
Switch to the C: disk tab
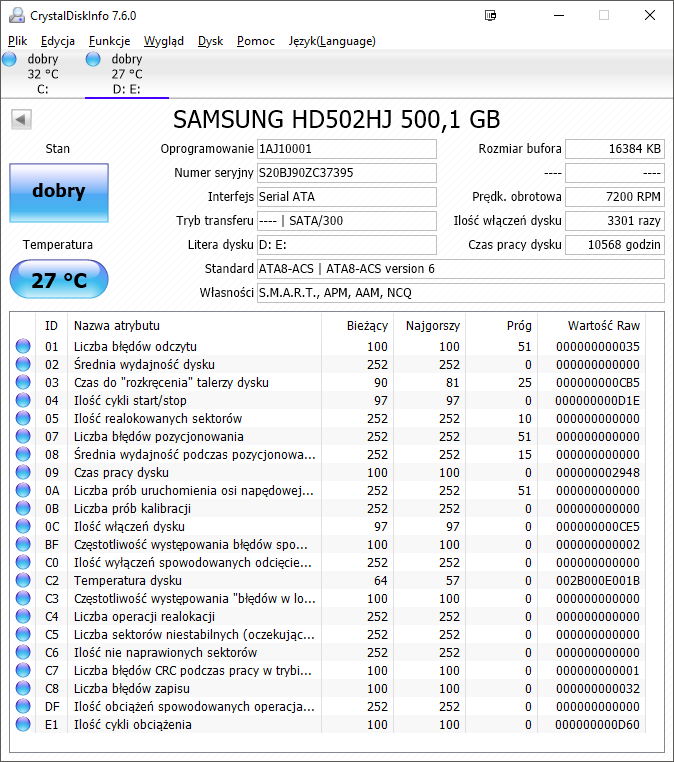coord(43,74)
